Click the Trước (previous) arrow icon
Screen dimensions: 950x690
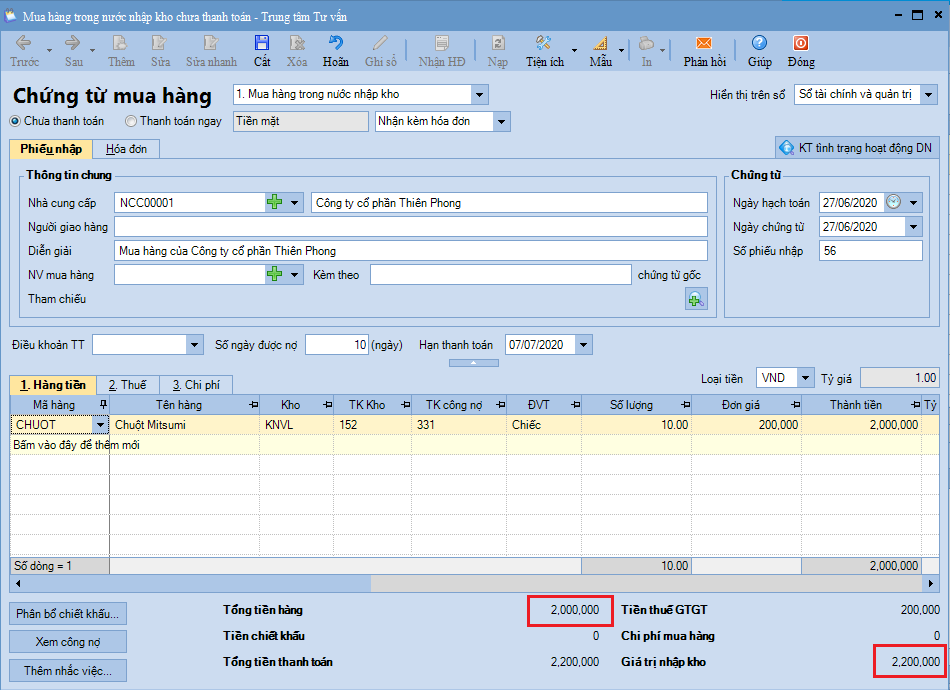(24, 43)
